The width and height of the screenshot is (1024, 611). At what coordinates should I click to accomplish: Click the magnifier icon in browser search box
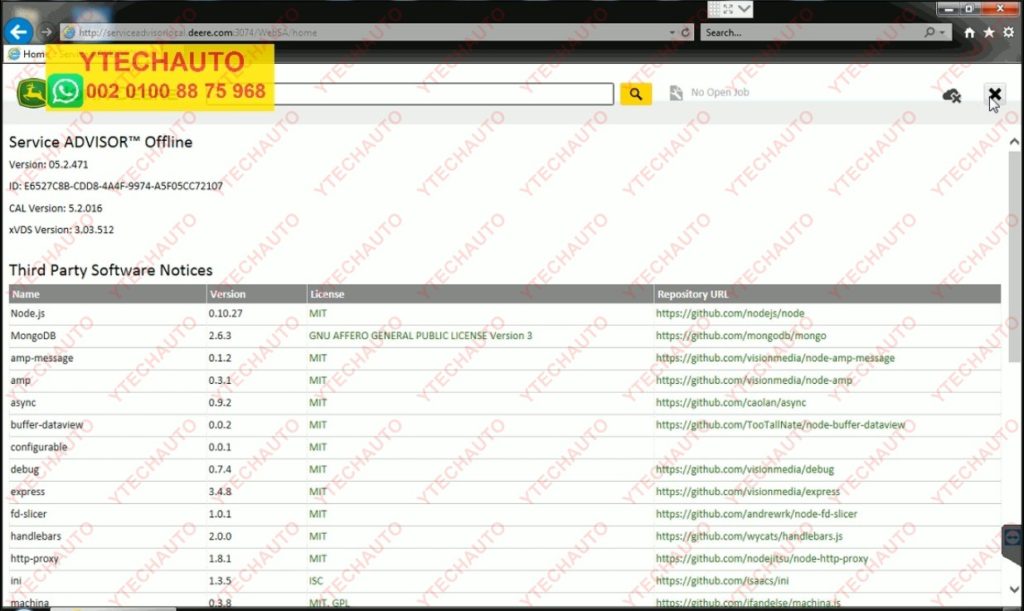[929, 32]
